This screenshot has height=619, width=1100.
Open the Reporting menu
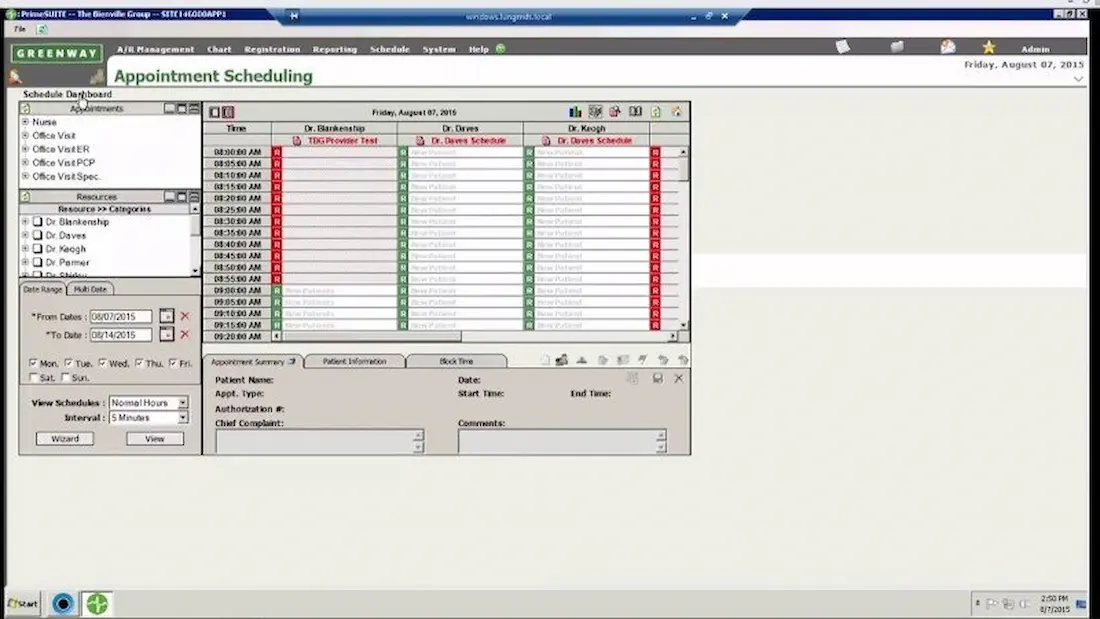point(335,48)
